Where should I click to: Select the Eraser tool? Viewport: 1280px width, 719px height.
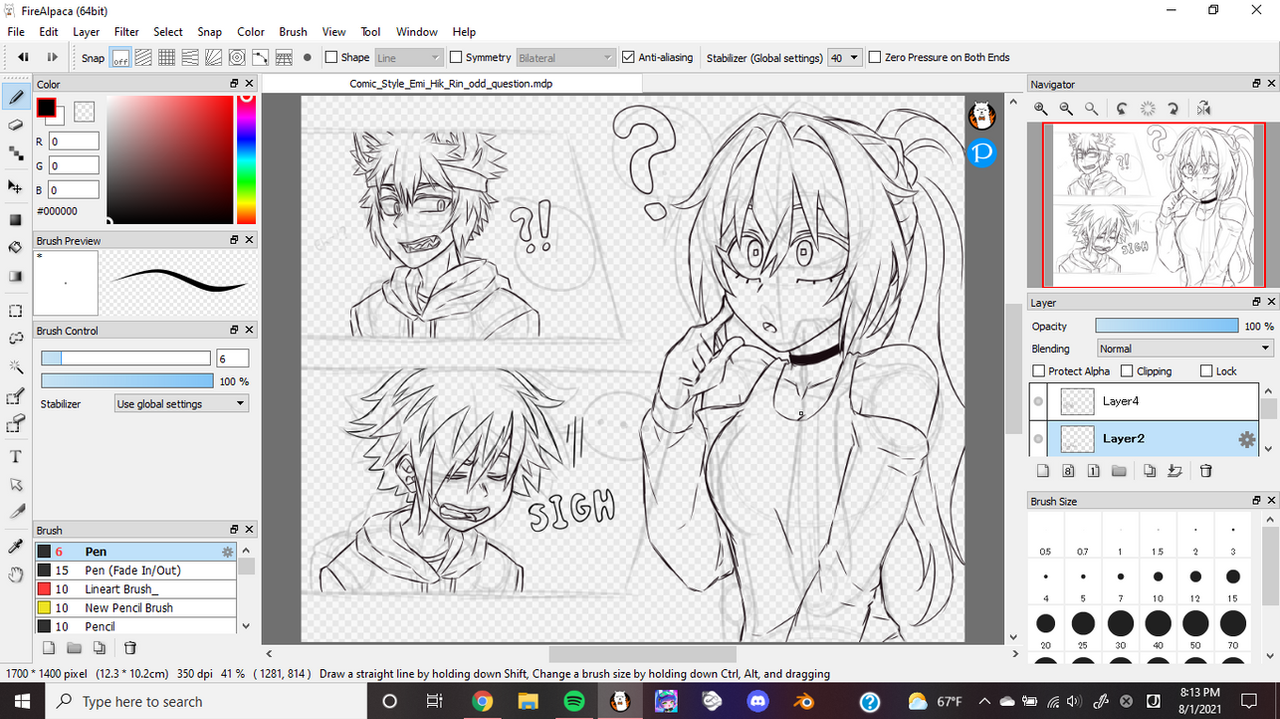point(16,125)
